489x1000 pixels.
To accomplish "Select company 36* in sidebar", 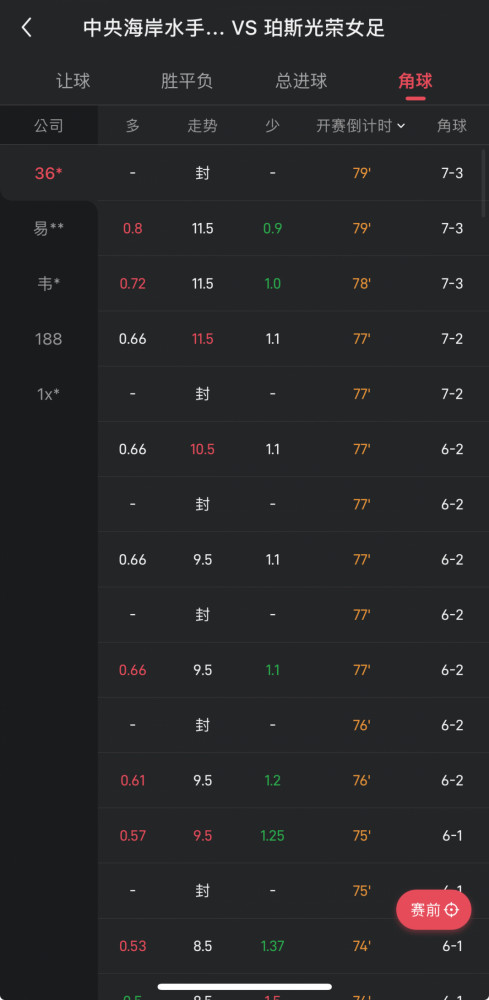I will click(49, 173).
